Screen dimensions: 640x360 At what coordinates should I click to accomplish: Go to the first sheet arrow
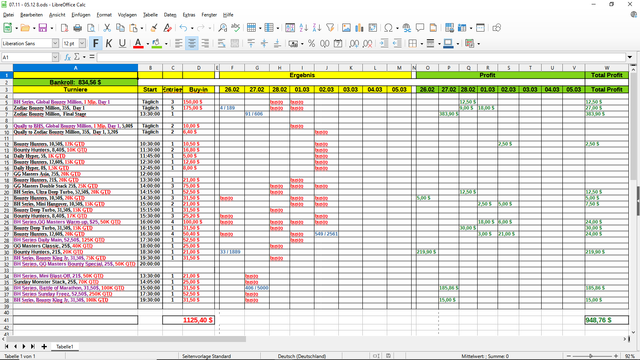(7, 347)
